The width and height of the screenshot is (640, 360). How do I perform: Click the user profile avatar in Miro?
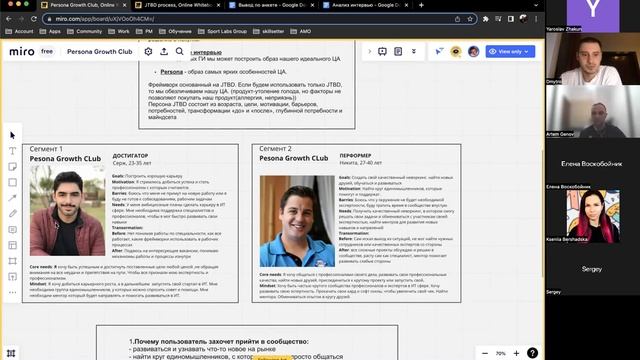coord(473,51)
